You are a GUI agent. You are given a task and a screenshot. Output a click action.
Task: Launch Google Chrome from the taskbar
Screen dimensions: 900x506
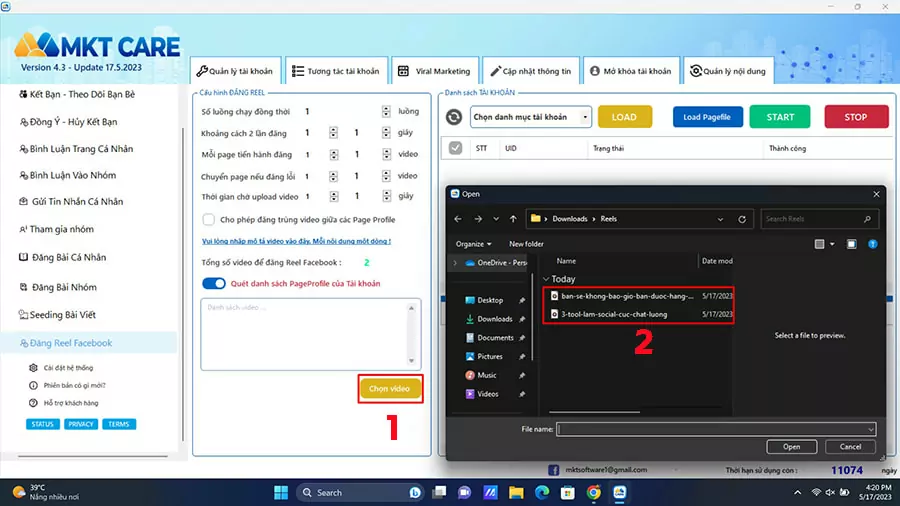coord(593,492)
